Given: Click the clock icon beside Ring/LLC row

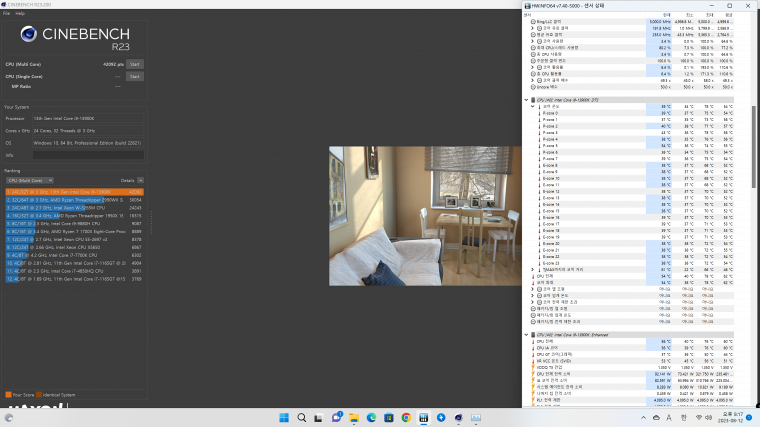Looking at the screenshot, I should (533, 22).
